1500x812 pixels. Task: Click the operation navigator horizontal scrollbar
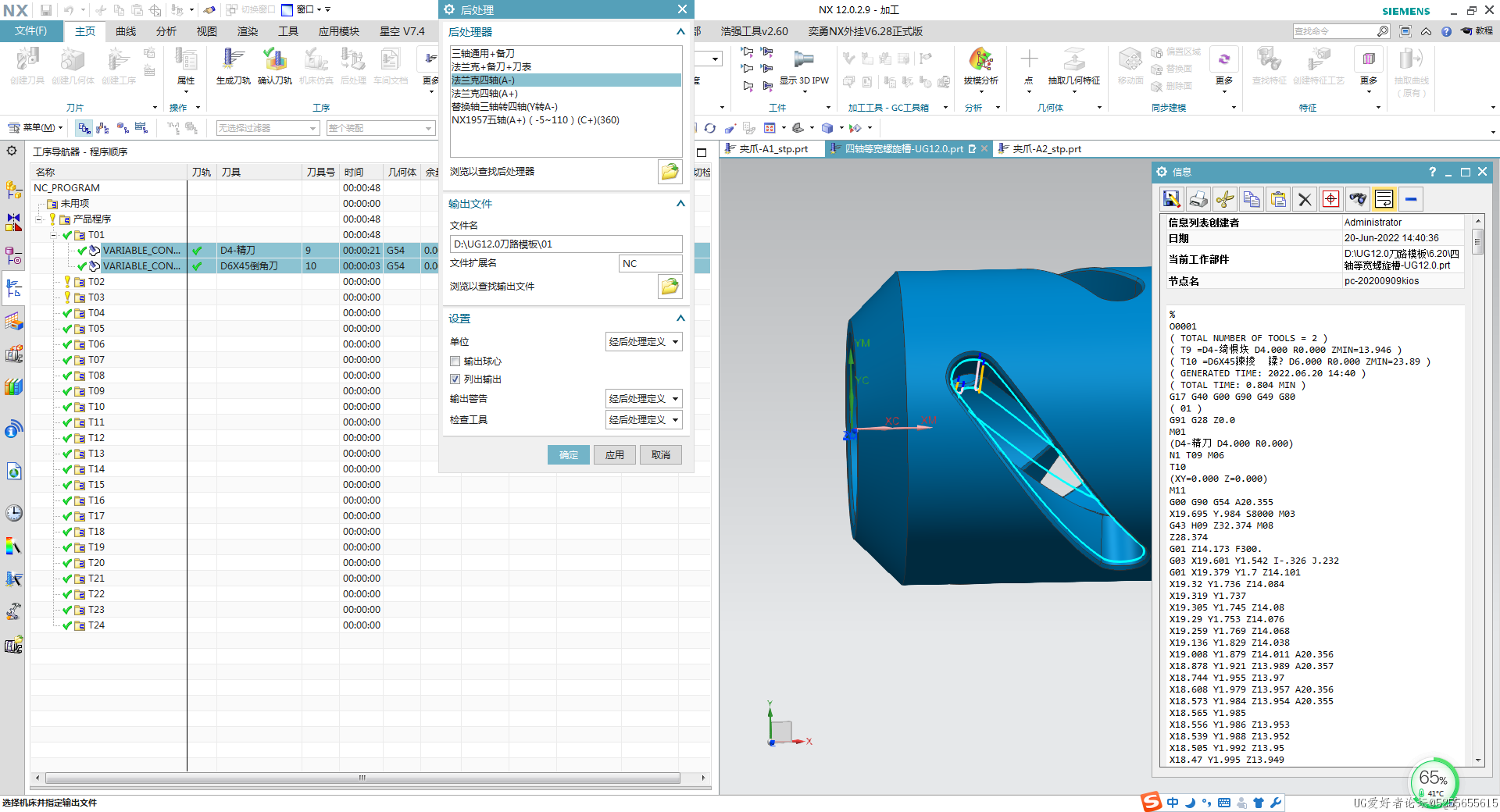click(x=362, y=778)
